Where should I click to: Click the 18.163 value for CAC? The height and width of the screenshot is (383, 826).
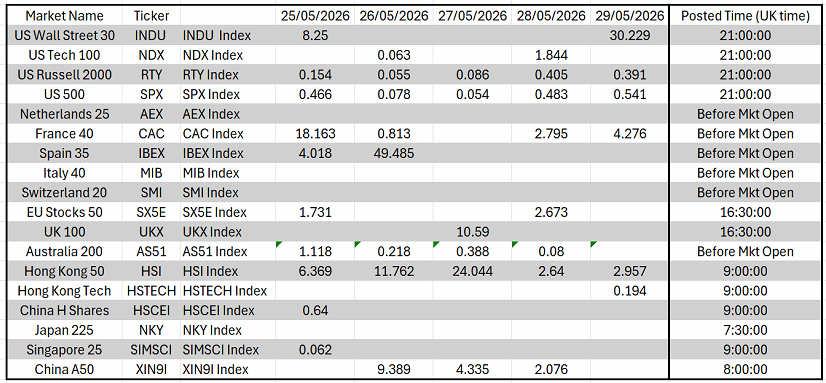315,134
